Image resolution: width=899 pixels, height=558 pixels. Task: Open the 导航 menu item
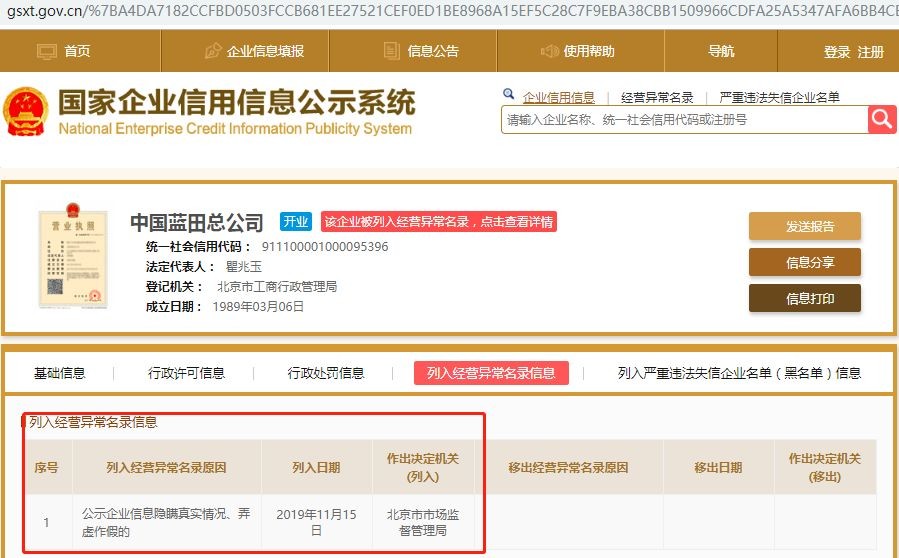point(721,51)
